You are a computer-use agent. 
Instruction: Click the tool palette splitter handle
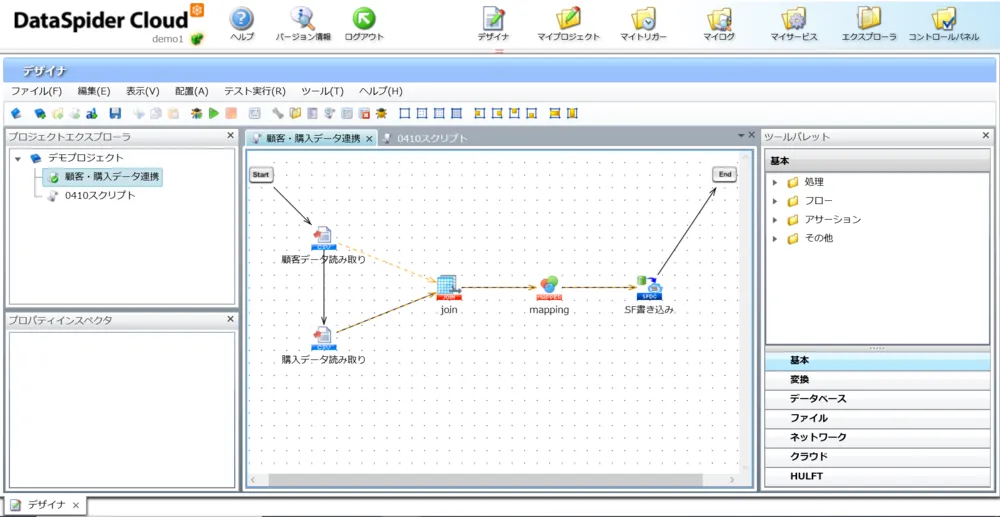click(876, 348)
